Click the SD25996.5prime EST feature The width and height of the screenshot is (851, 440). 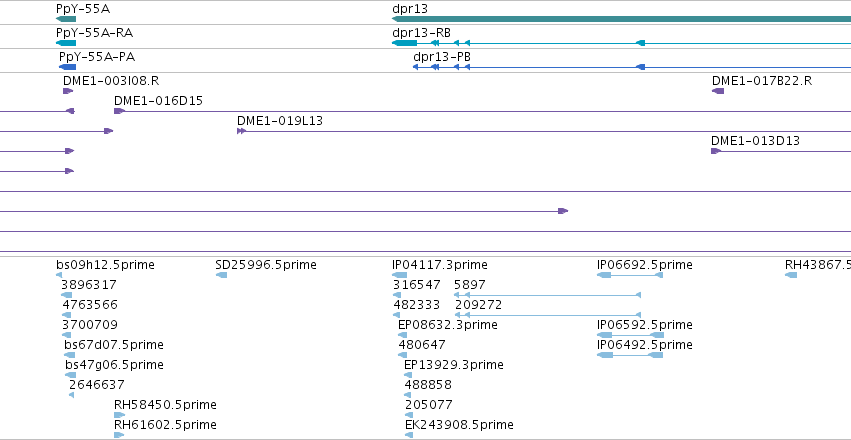221,275
